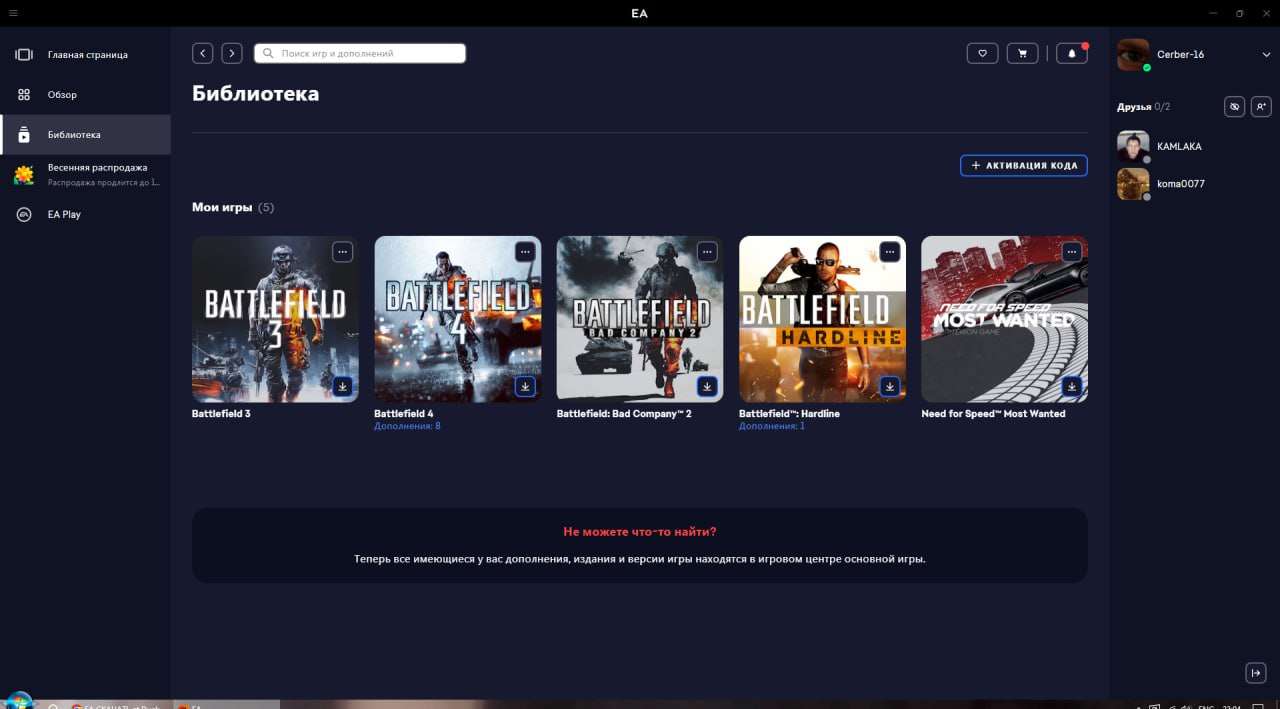The height and width of the screenshot is (709, 1280).
Task: Open the options menu on Battlefield 4 tile
Action: [x=525, y=251]
